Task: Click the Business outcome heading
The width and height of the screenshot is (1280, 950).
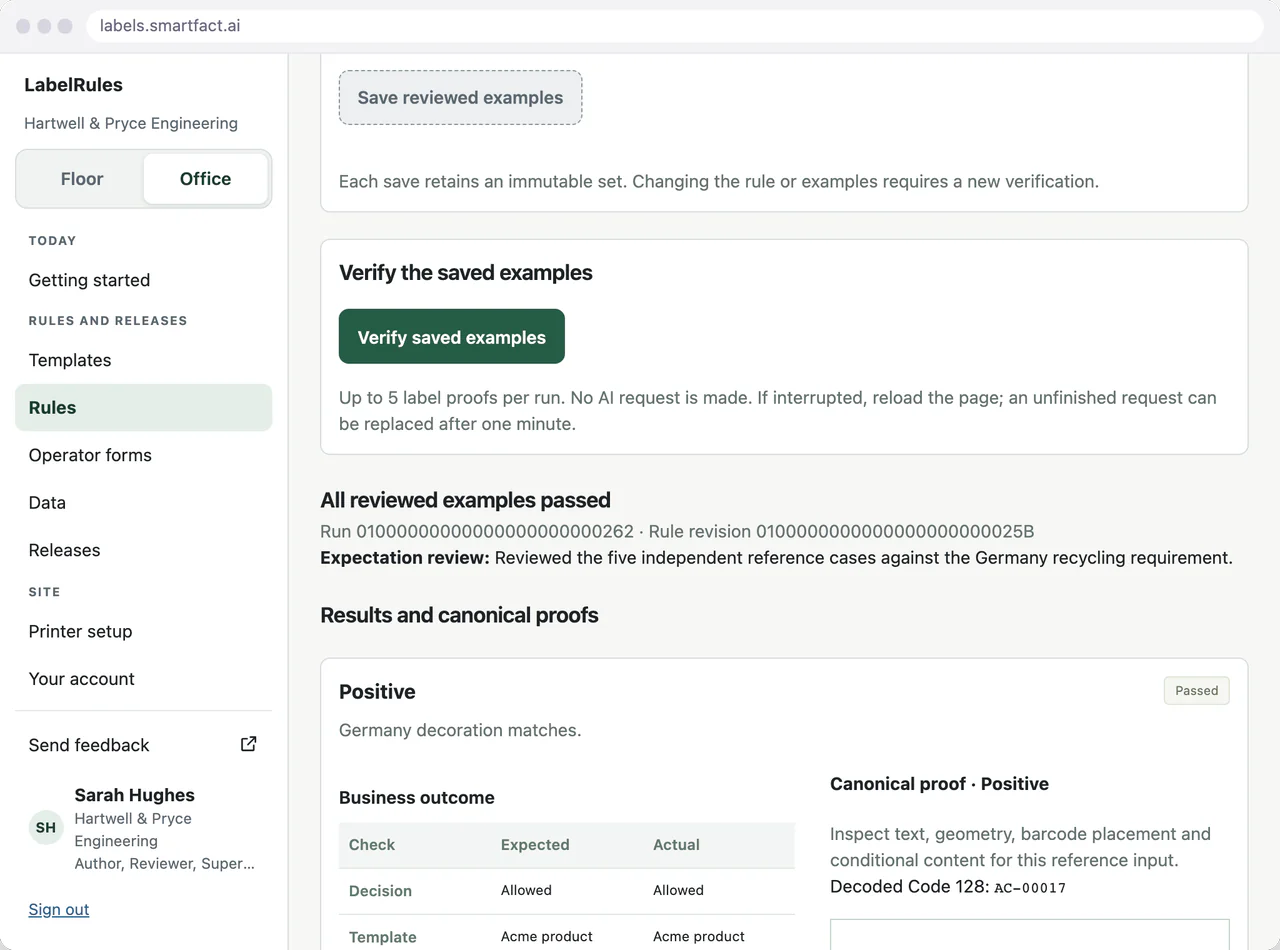Action: pyautogui.click(x=417, y=798)
